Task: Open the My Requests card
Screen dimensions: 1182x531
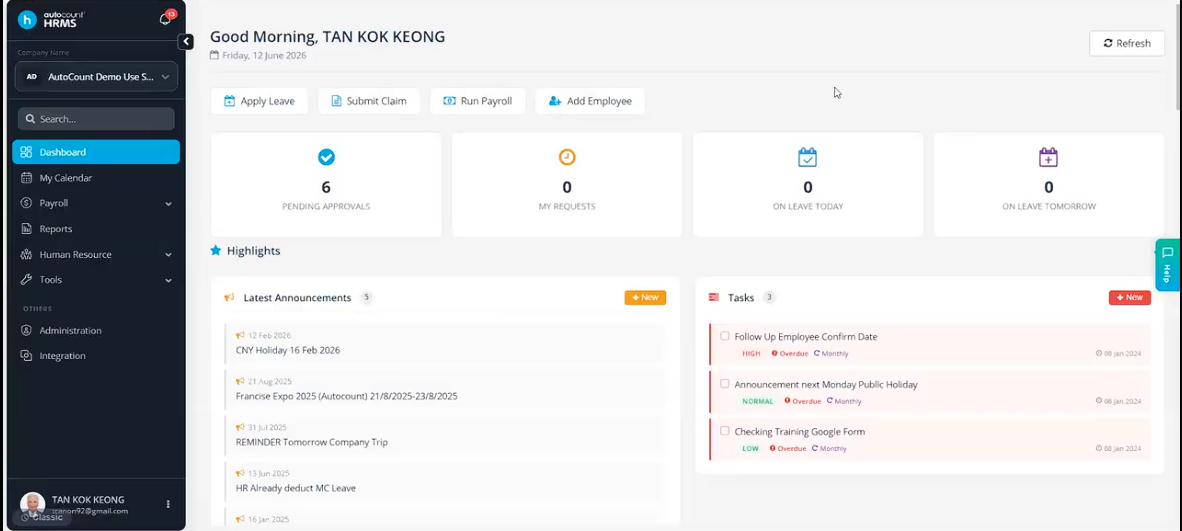Action: pos(567,184)
